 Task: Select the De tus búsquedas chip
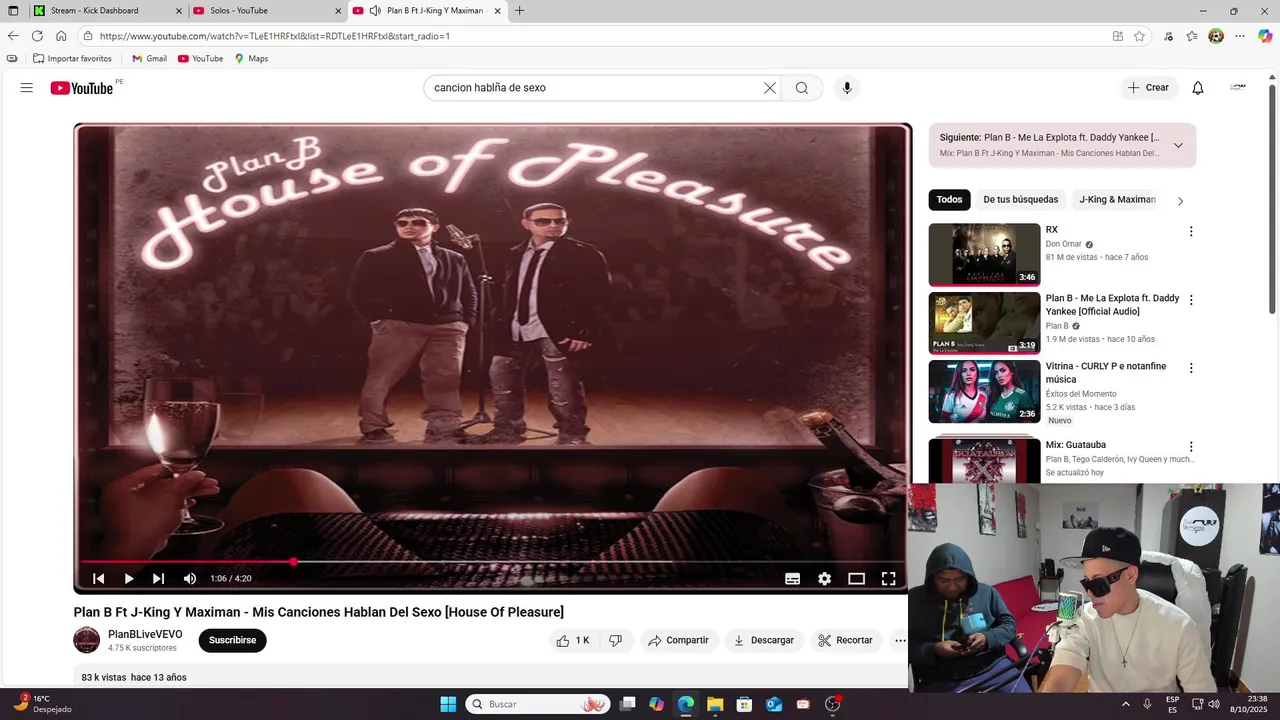point(1020,200)
